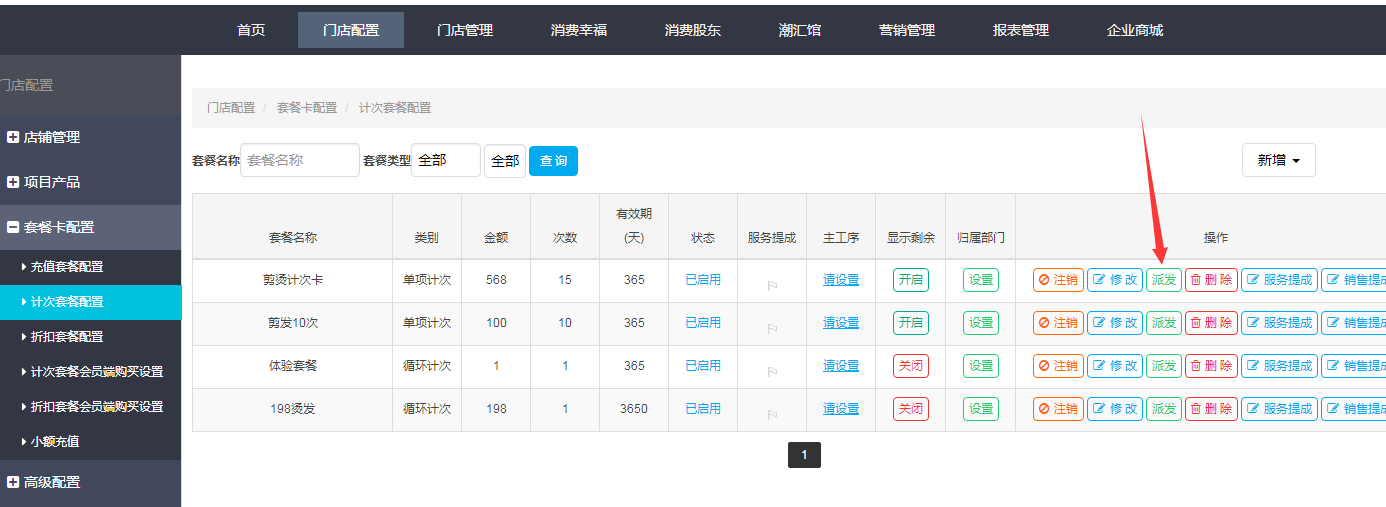Click the flag icon in 剪发10次 row
Image resolution: width=1386 pixels, height=507 pixels.
[x=772, y=329]
